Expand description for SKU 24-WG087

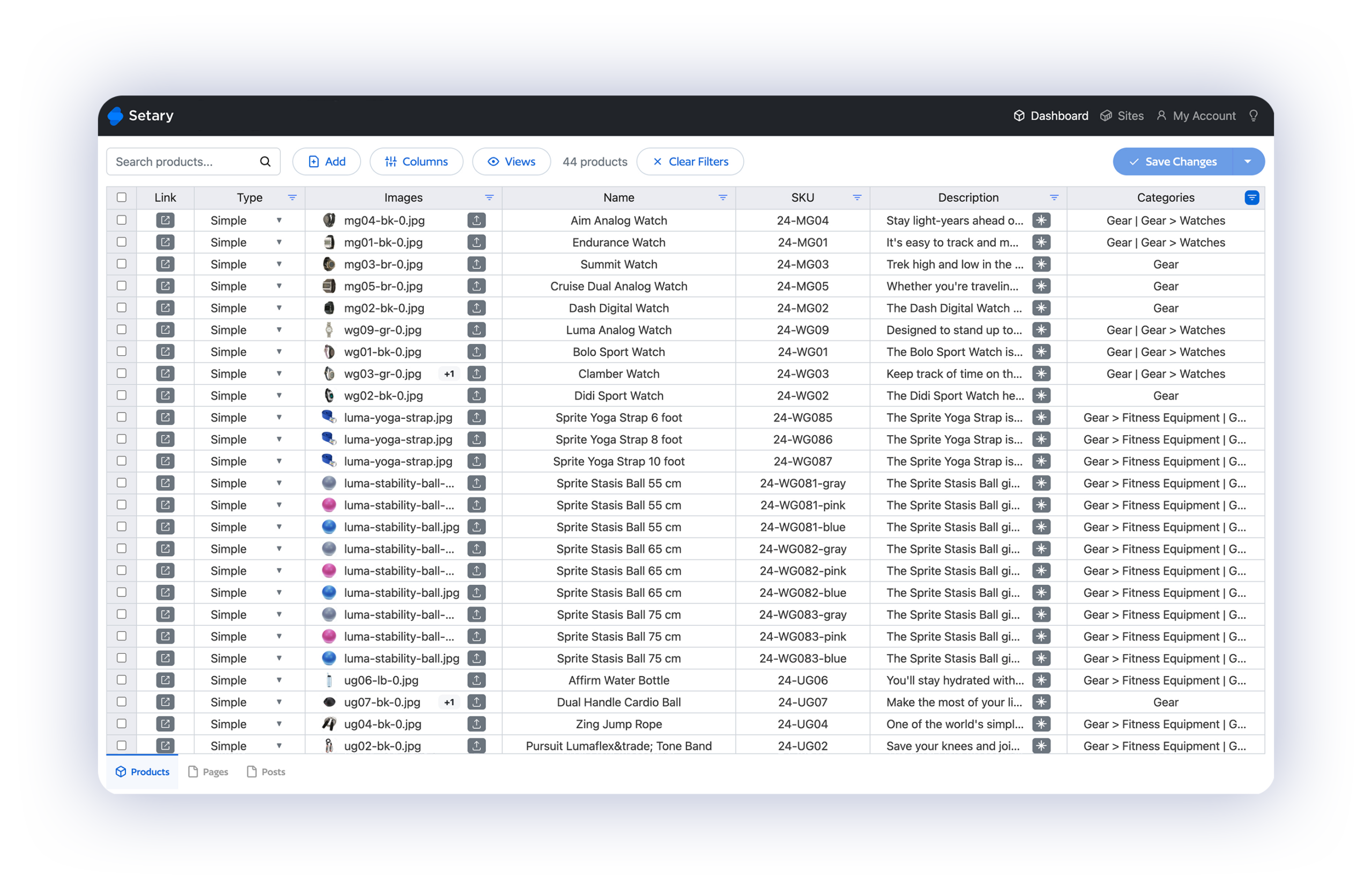pyautogui.click(x=1041, y=461)
